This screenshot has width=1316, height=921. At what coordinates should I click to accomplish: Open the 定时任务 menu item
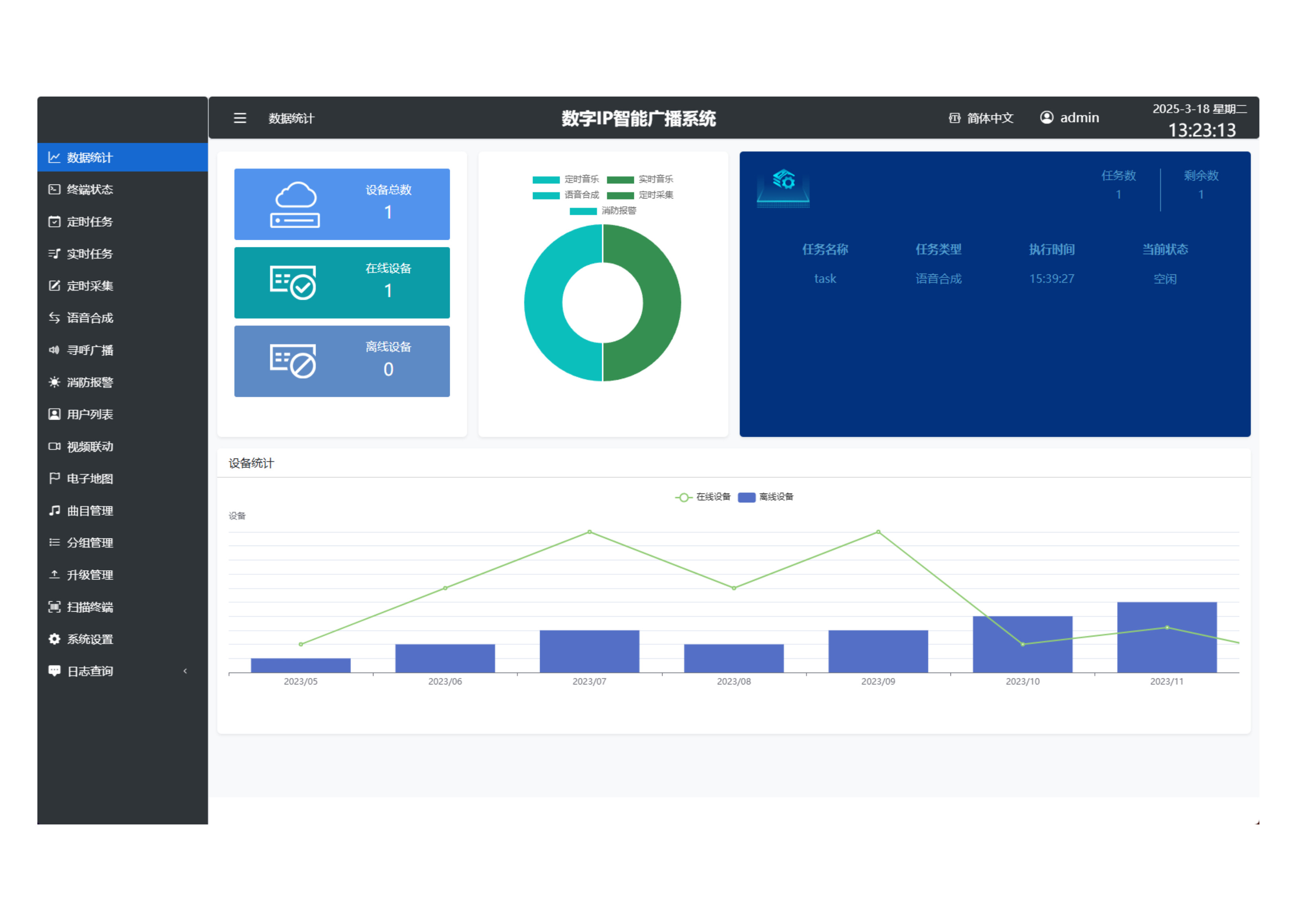tap(89, 222)
